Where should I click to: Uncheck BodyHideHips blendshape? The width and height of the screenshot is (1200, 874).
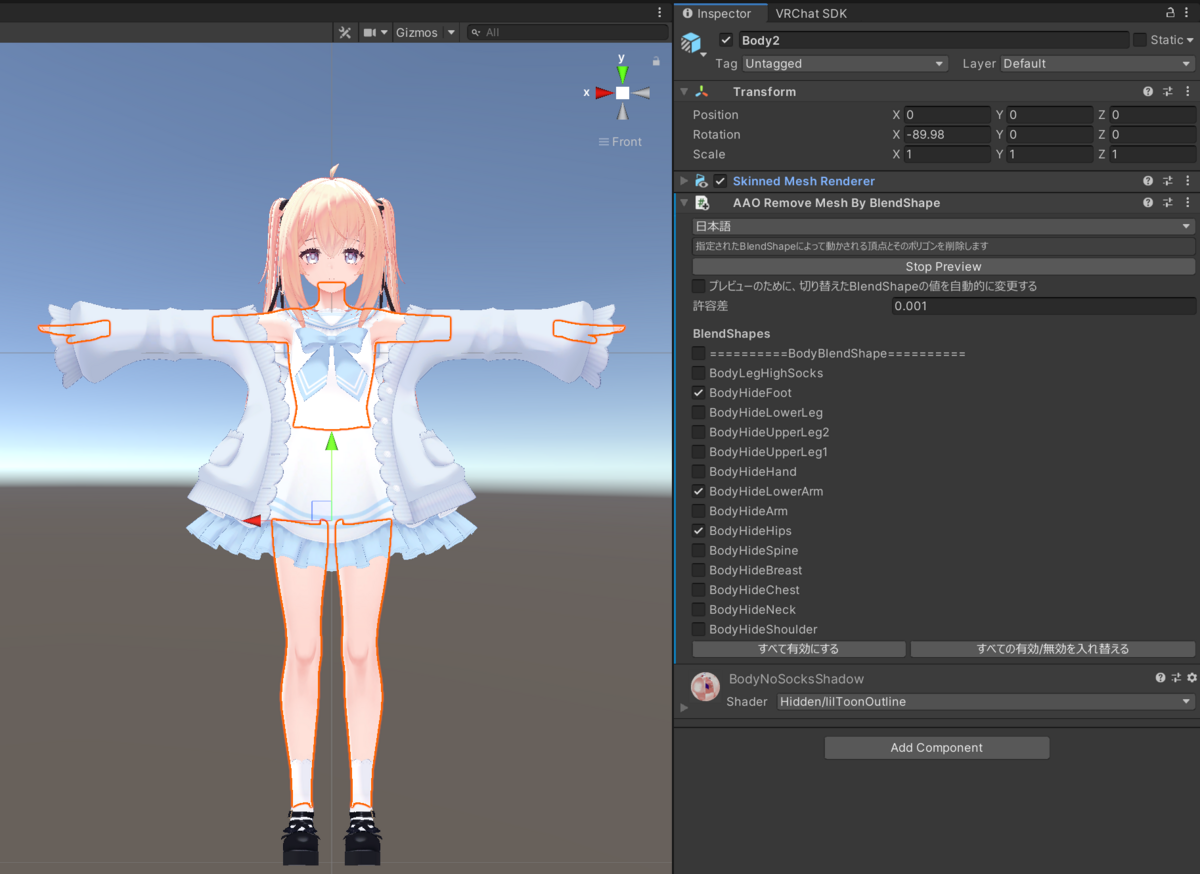point(698,531)
